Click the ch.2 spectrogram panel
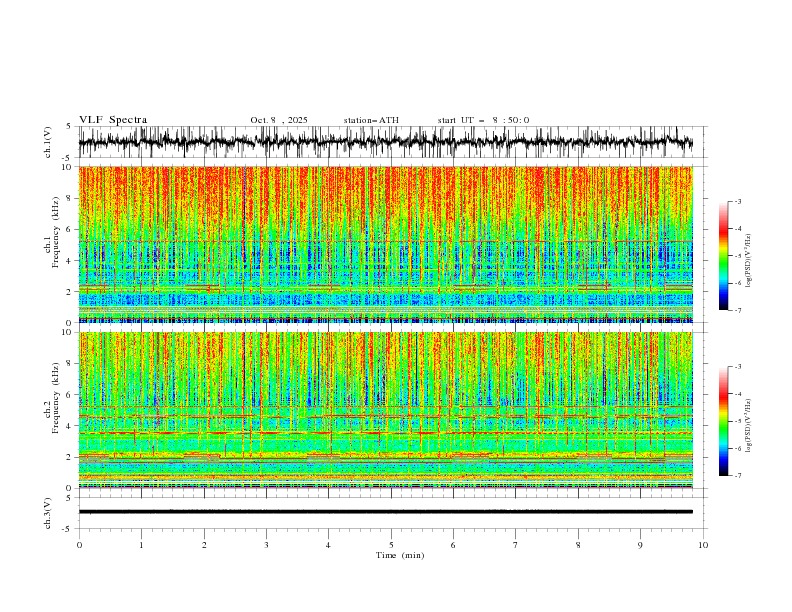Viewport: 792px width, 612px height. pos(385,410)
